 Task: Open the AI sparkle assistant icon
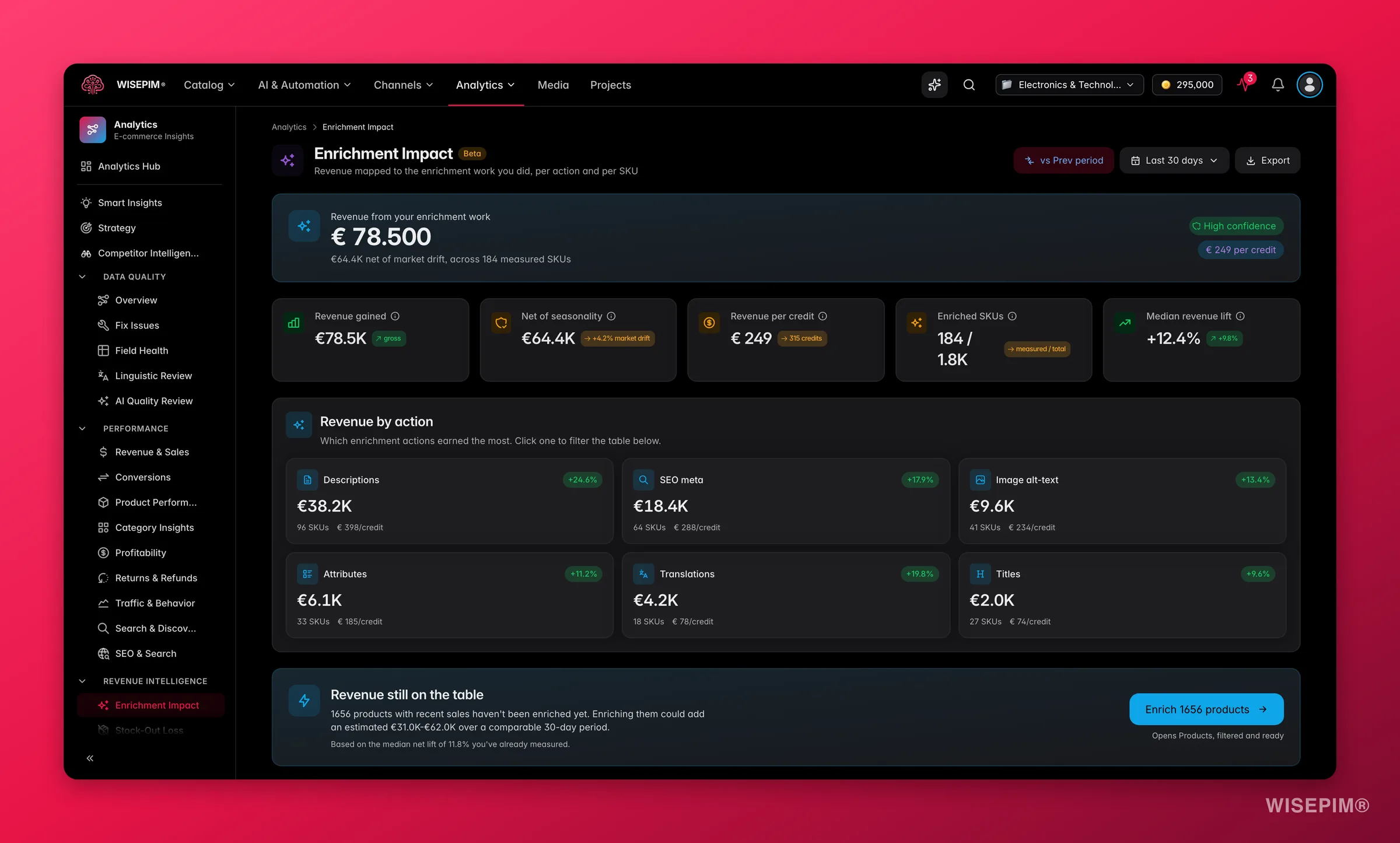(934, 85)
